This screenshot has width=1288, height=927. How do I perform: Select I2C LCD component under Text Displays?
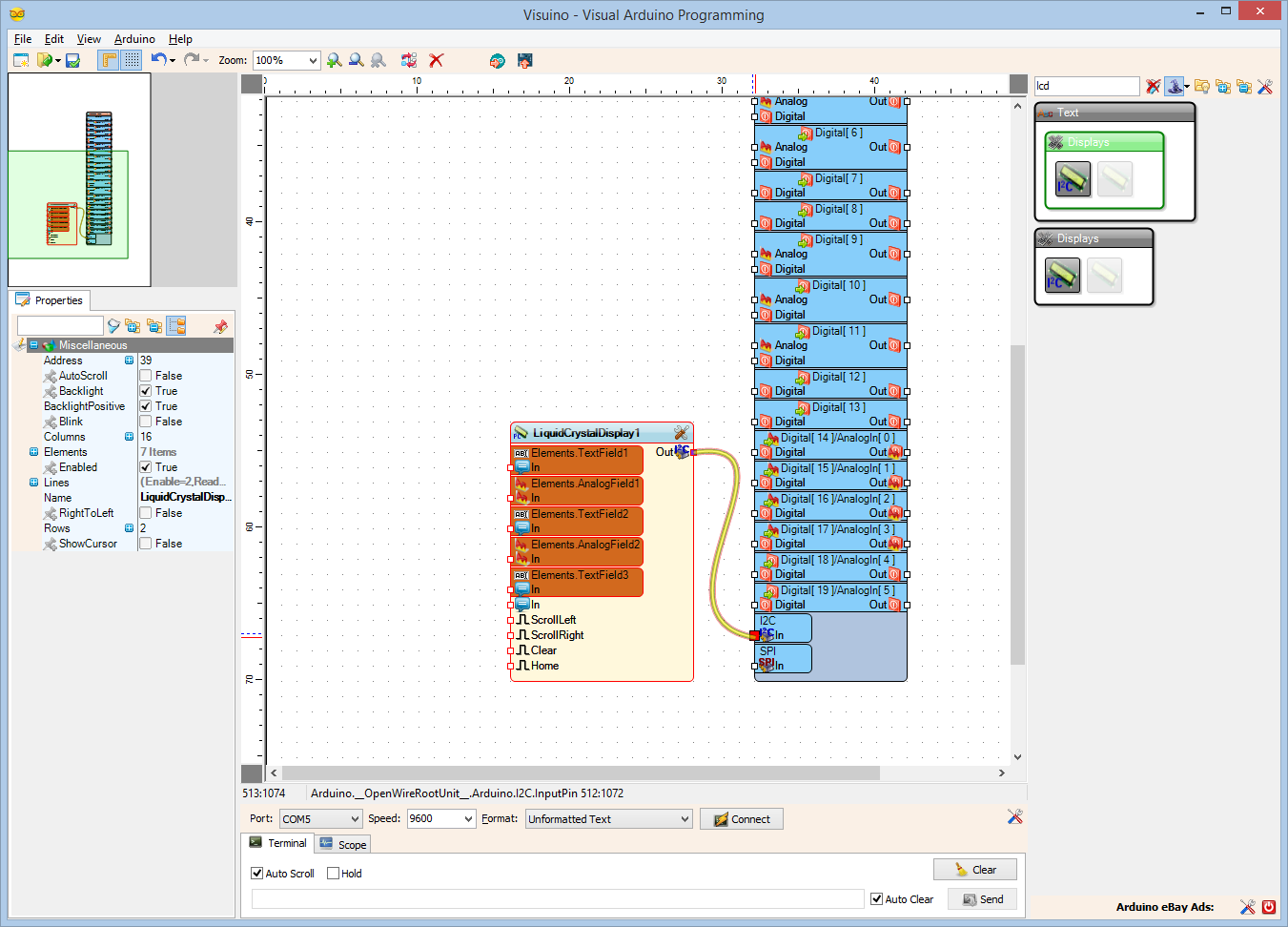[1073, 178]
